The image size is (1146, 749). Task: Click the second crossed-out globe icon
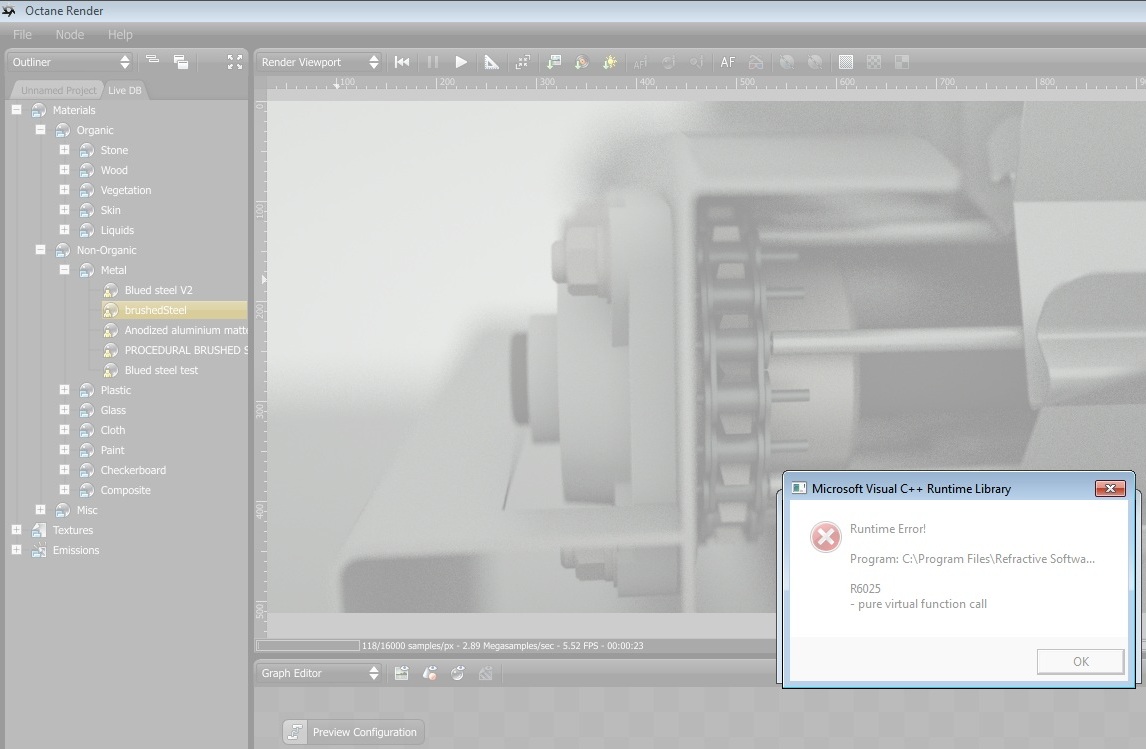point(815,62)
